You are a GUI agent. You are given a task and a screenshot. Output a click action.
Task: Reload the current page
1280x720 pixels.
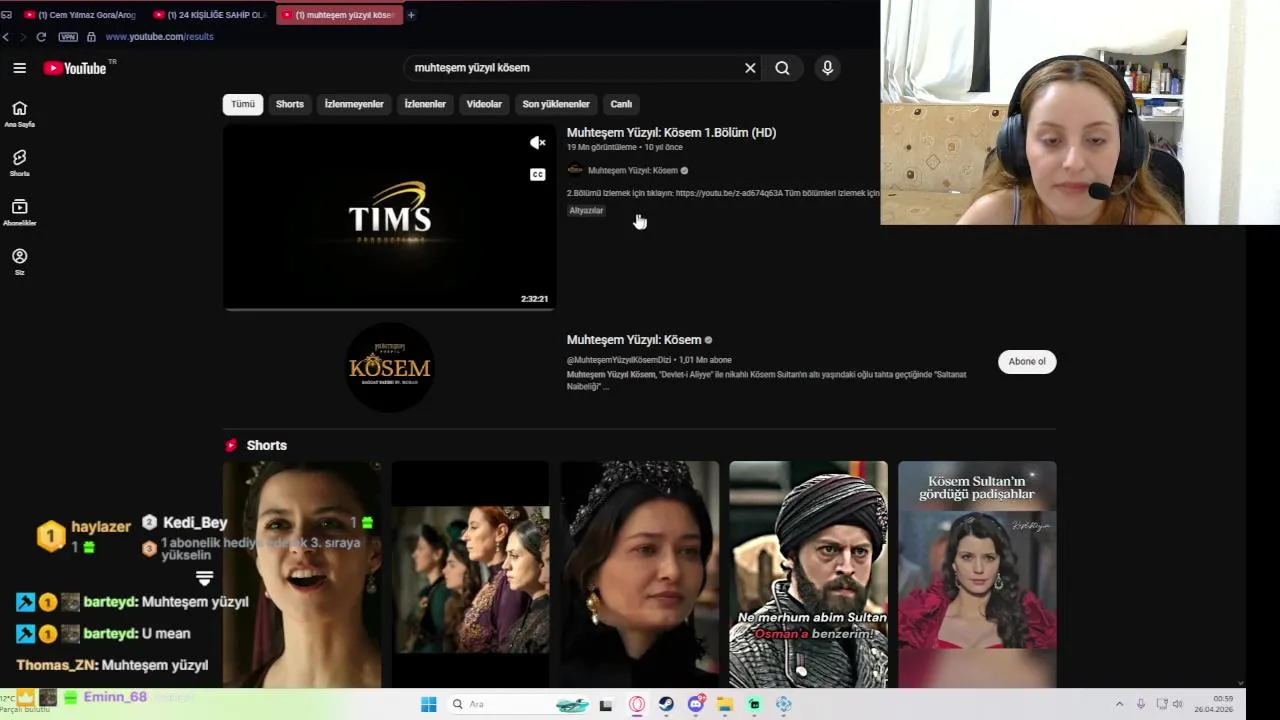pyautogui.click(x=41, y=37)
